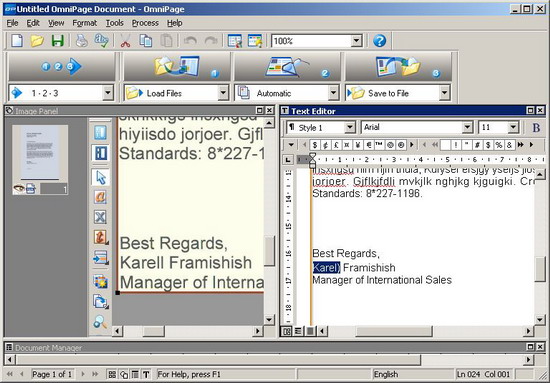Open the font size 11 dropdown
Screen dimensions: 550x383
tap(513, 127)
